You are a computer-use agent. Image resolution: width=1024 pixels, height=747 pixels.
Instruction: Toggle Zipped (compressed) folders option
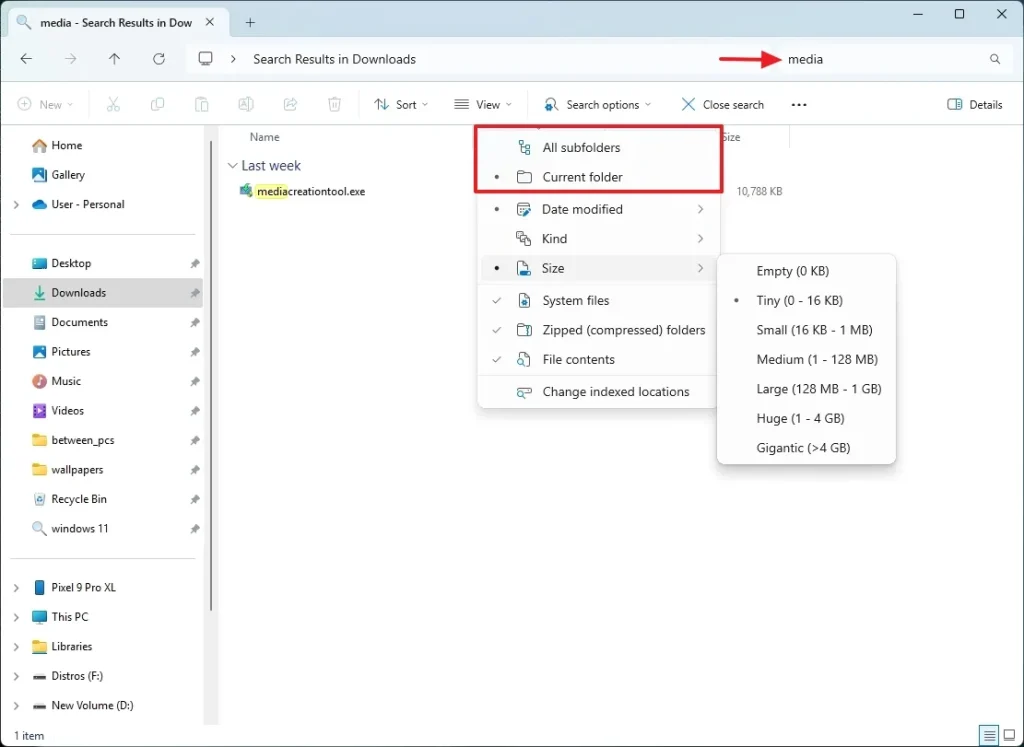coord(598,330)
